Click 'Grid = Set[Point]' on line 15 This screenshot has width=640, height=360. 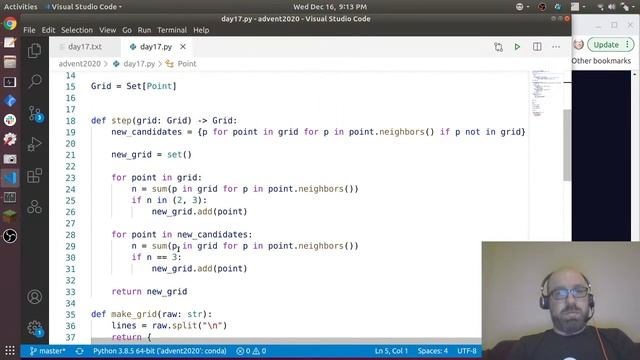134,86
